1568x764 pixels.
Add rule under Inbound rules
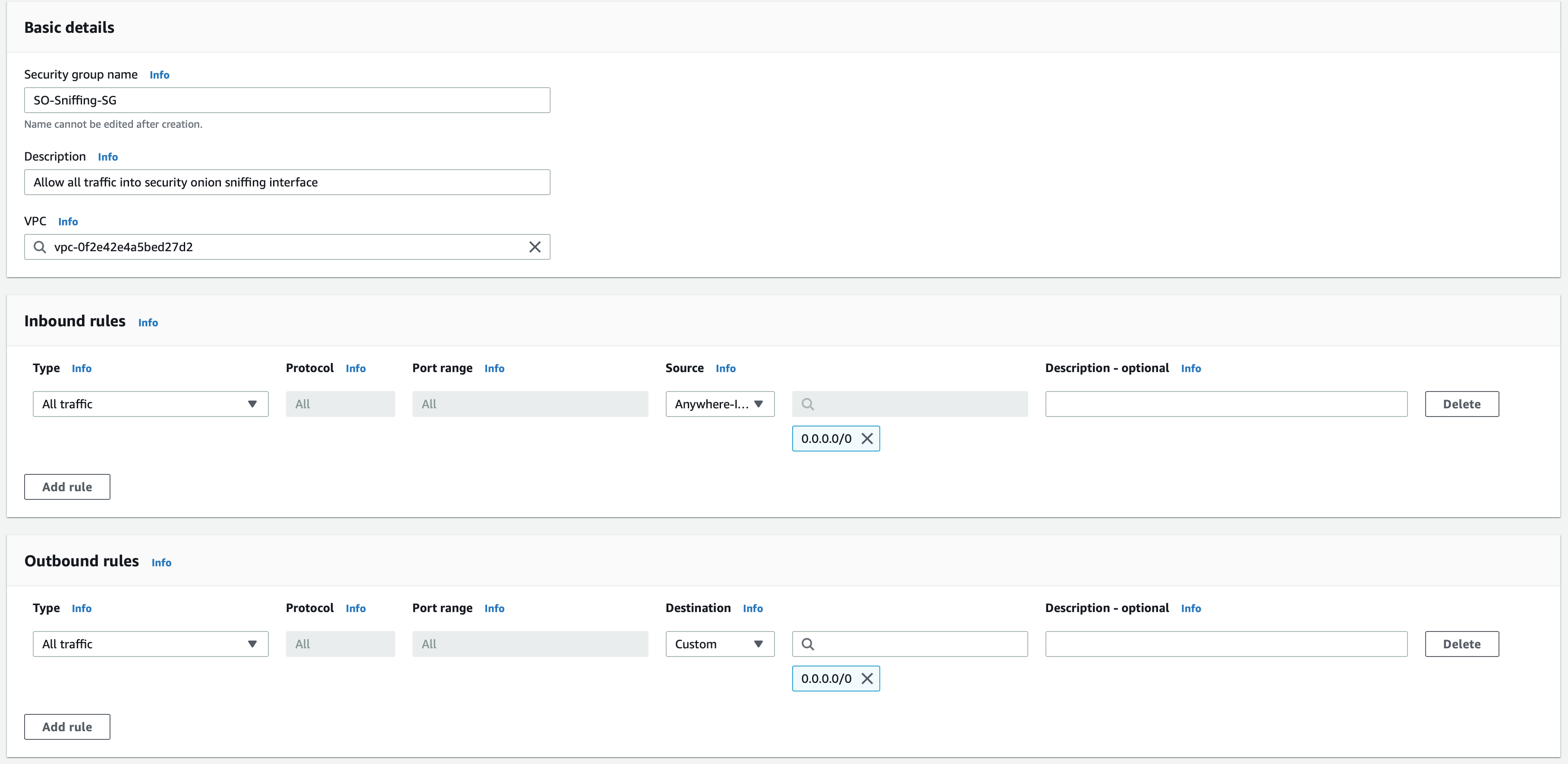tap(67, 487)
